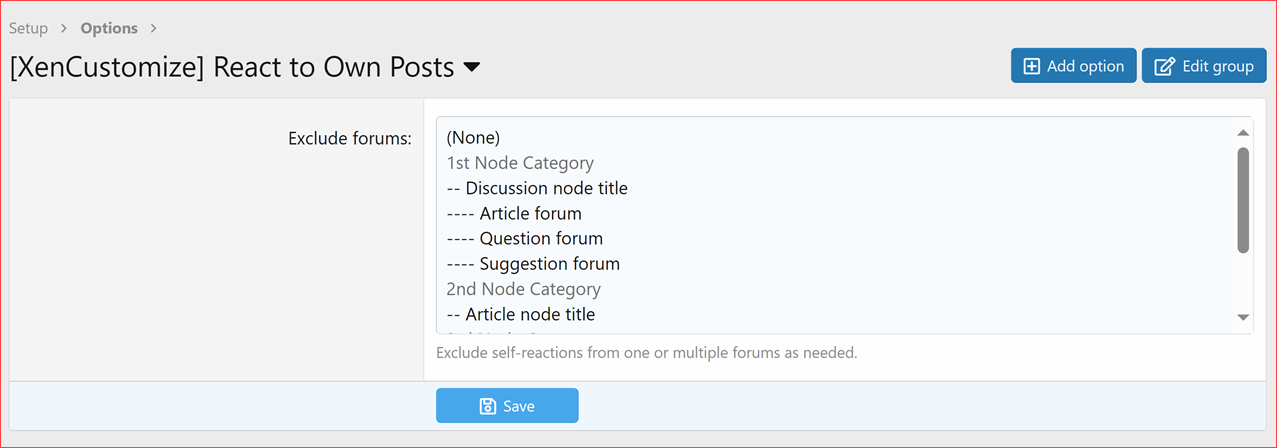Click the listbox scroll down arrow

coord(1243,317)
